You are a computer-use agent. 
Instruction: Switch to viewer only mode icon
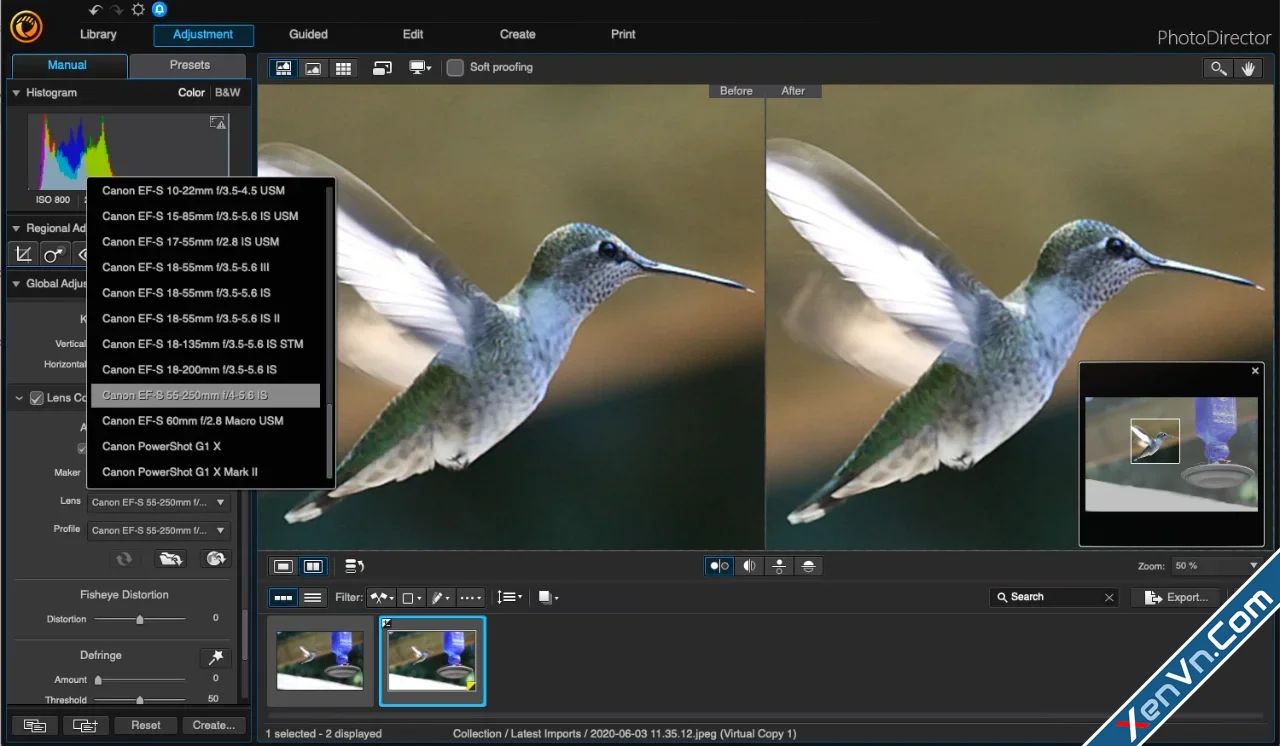tap(313, 68)
